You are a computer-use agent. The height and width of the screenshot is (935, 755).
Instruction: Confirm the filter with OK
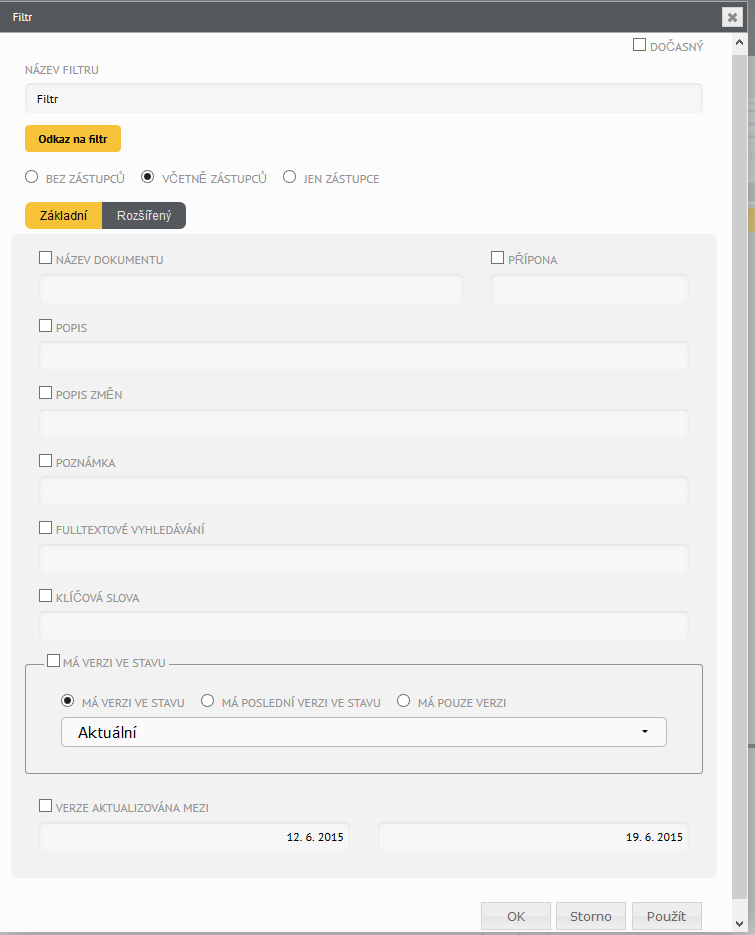(516, 916)
